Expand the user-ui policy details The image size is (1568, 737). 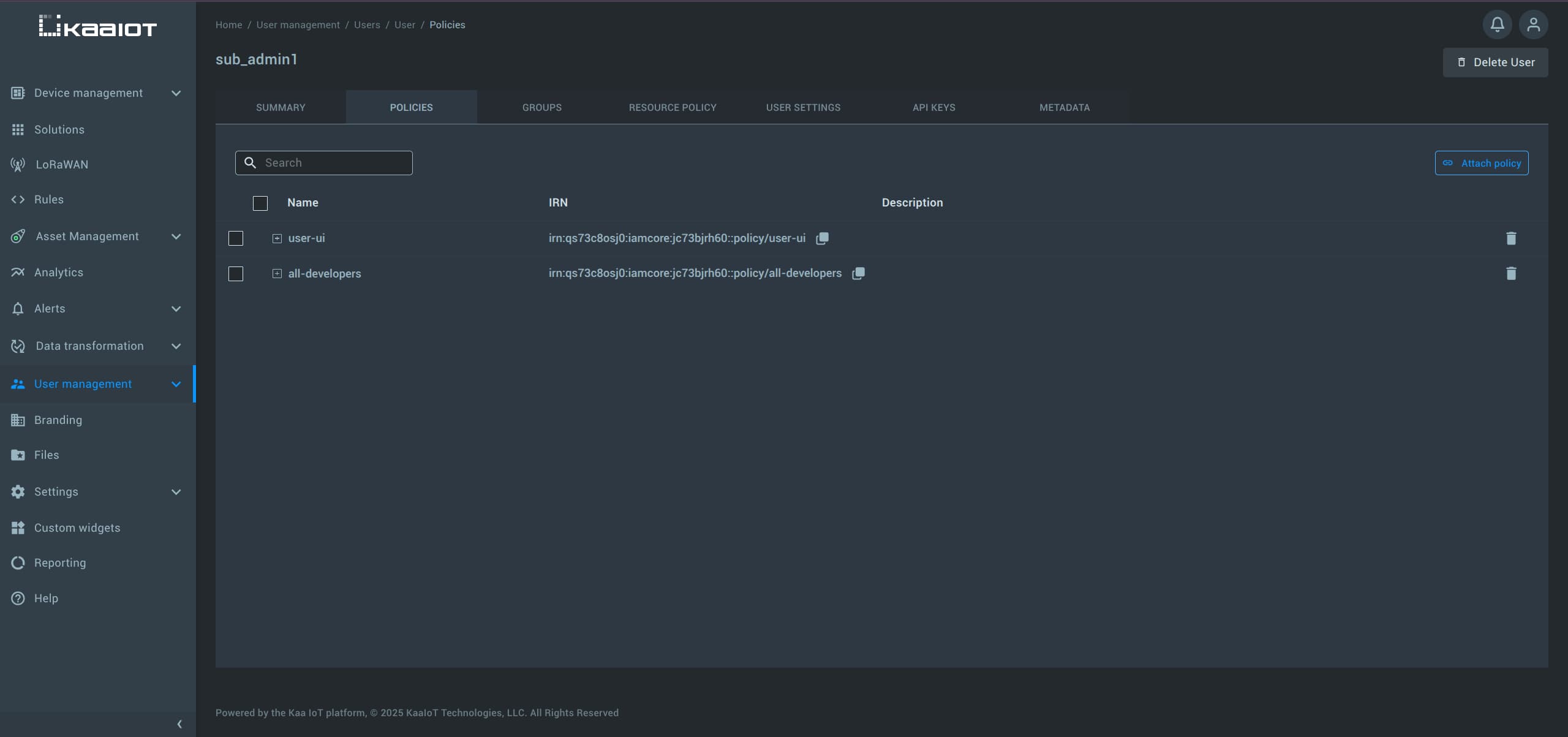[x=276, y=238]
